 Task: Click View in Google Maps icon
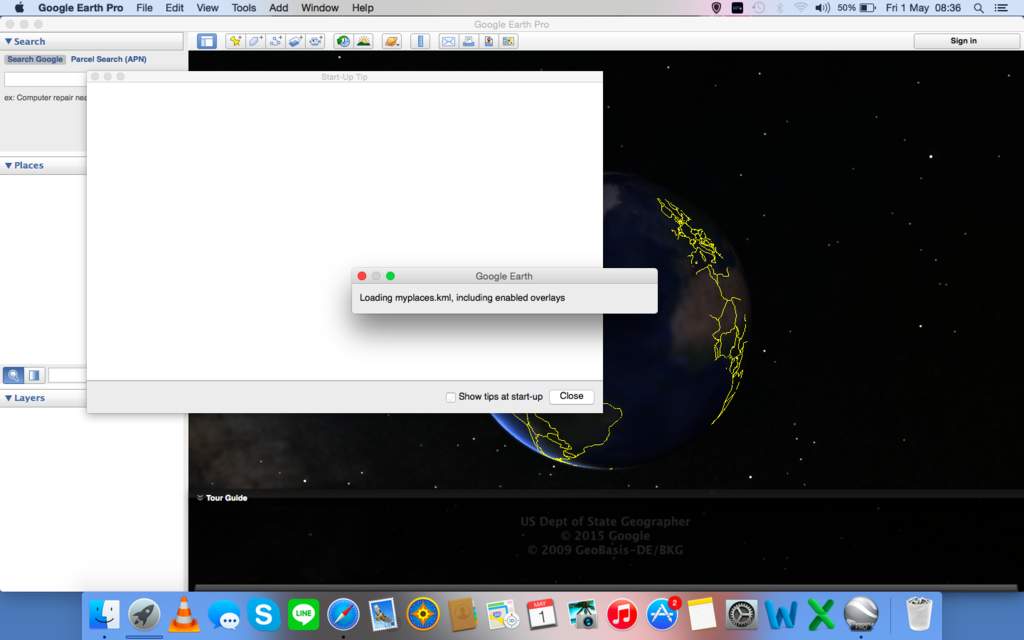[x=509, y=41]
